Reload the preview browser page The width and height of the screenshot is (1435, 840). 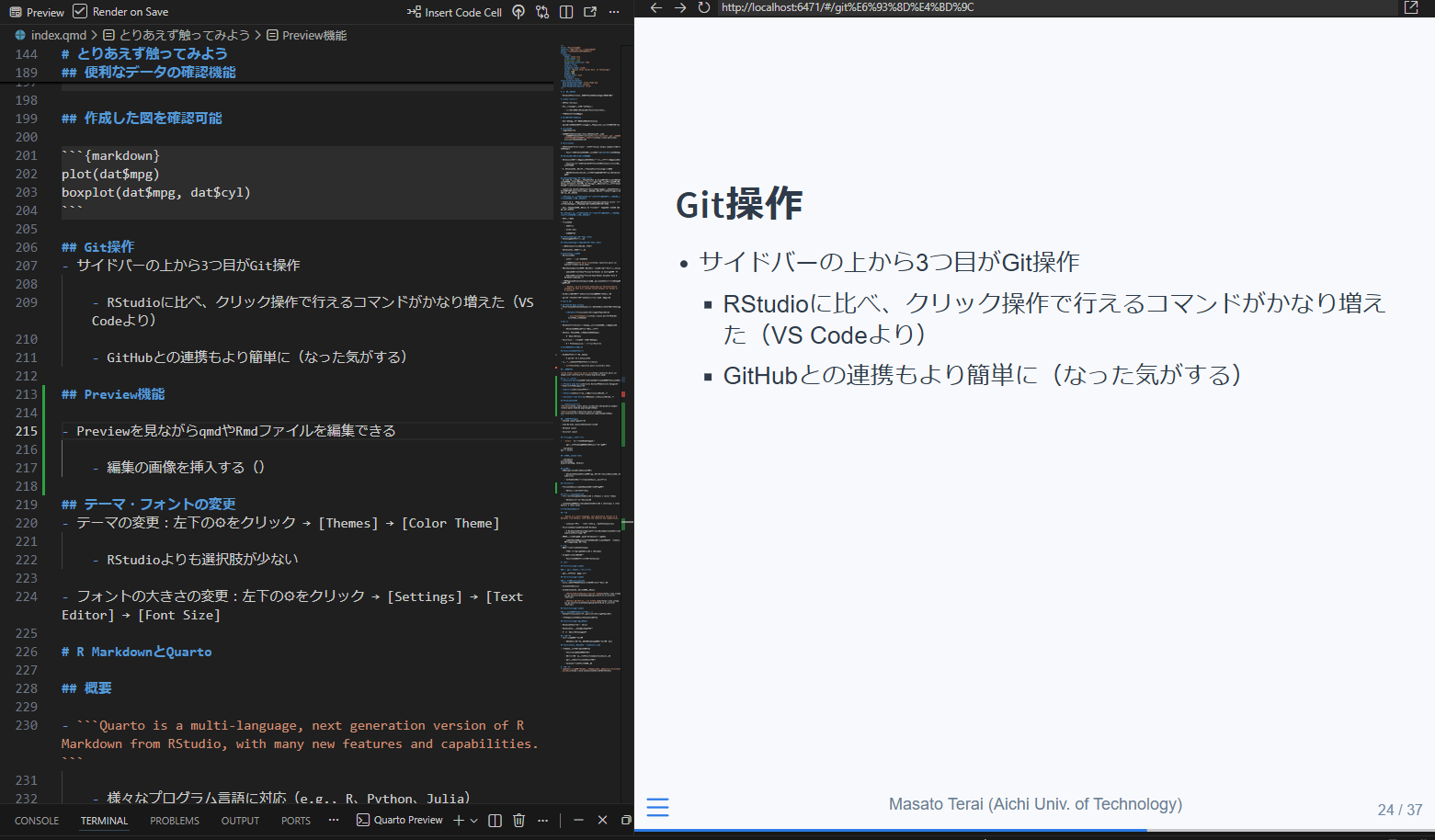coord(703,7)
